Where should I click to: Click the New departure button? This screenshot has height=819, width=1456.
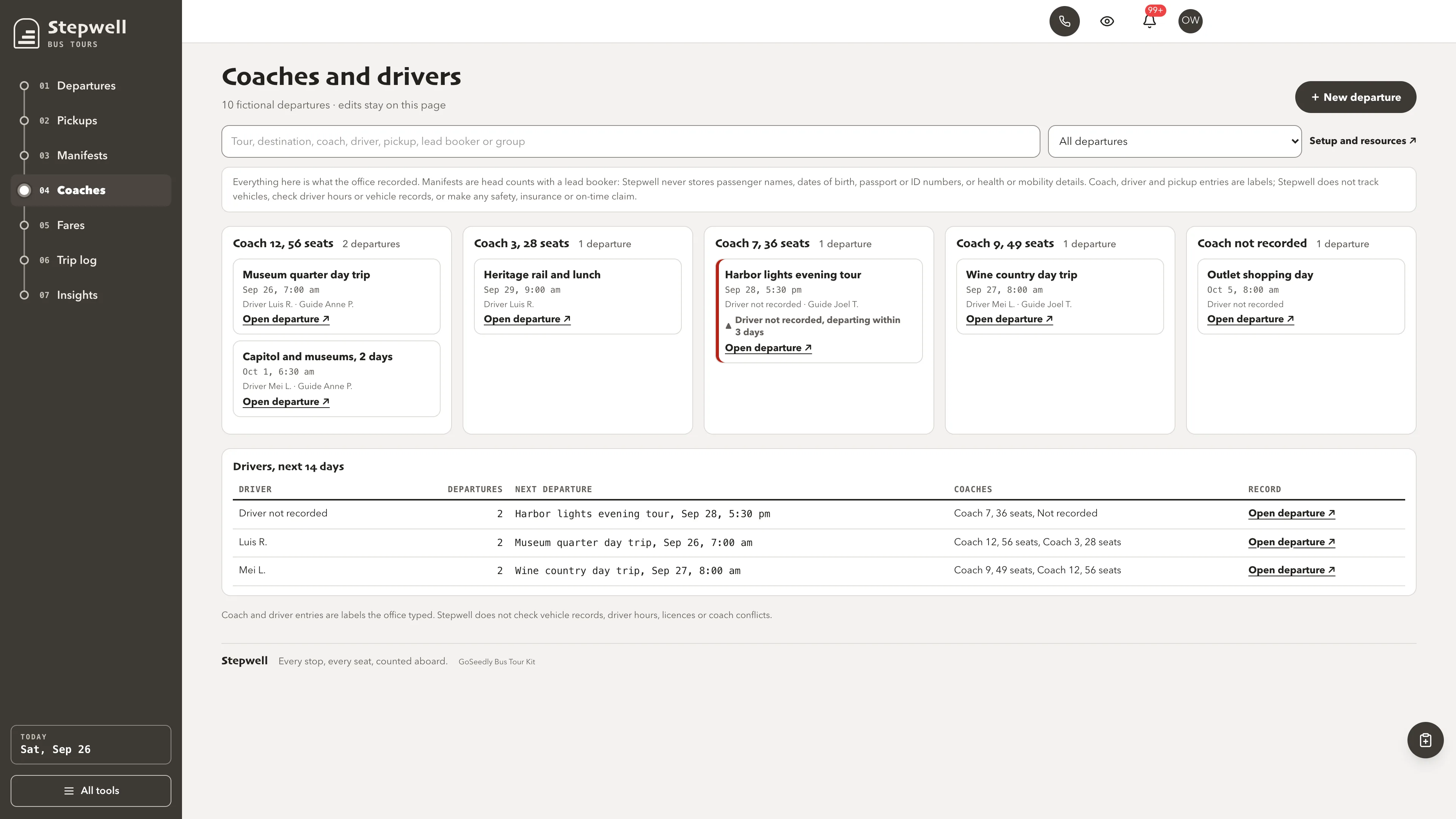1356,97
